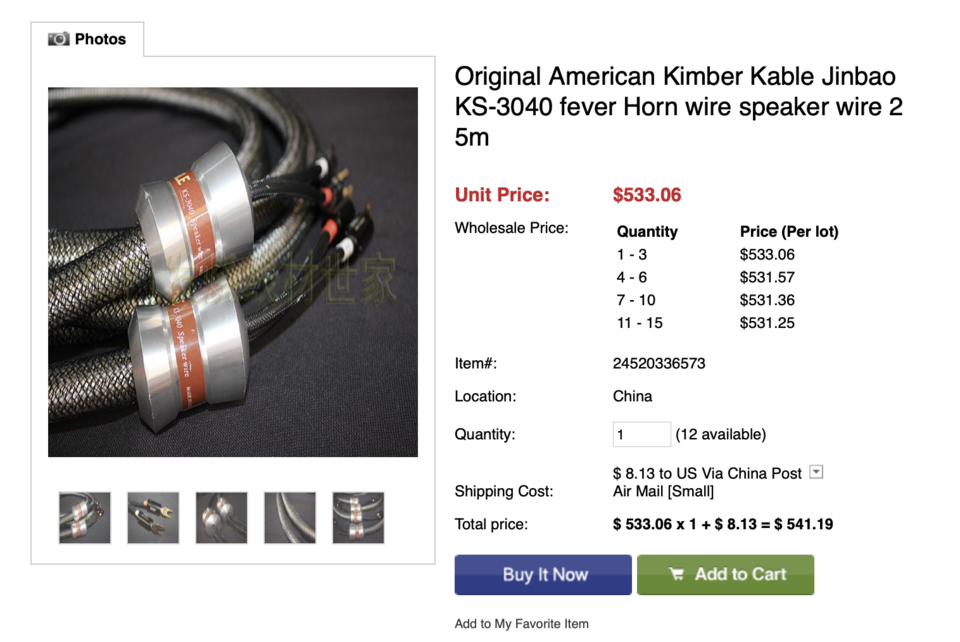This screenshot has width=960, height=642.
Task: Click the main product photo of cables
Action: (x=233, y=272)
